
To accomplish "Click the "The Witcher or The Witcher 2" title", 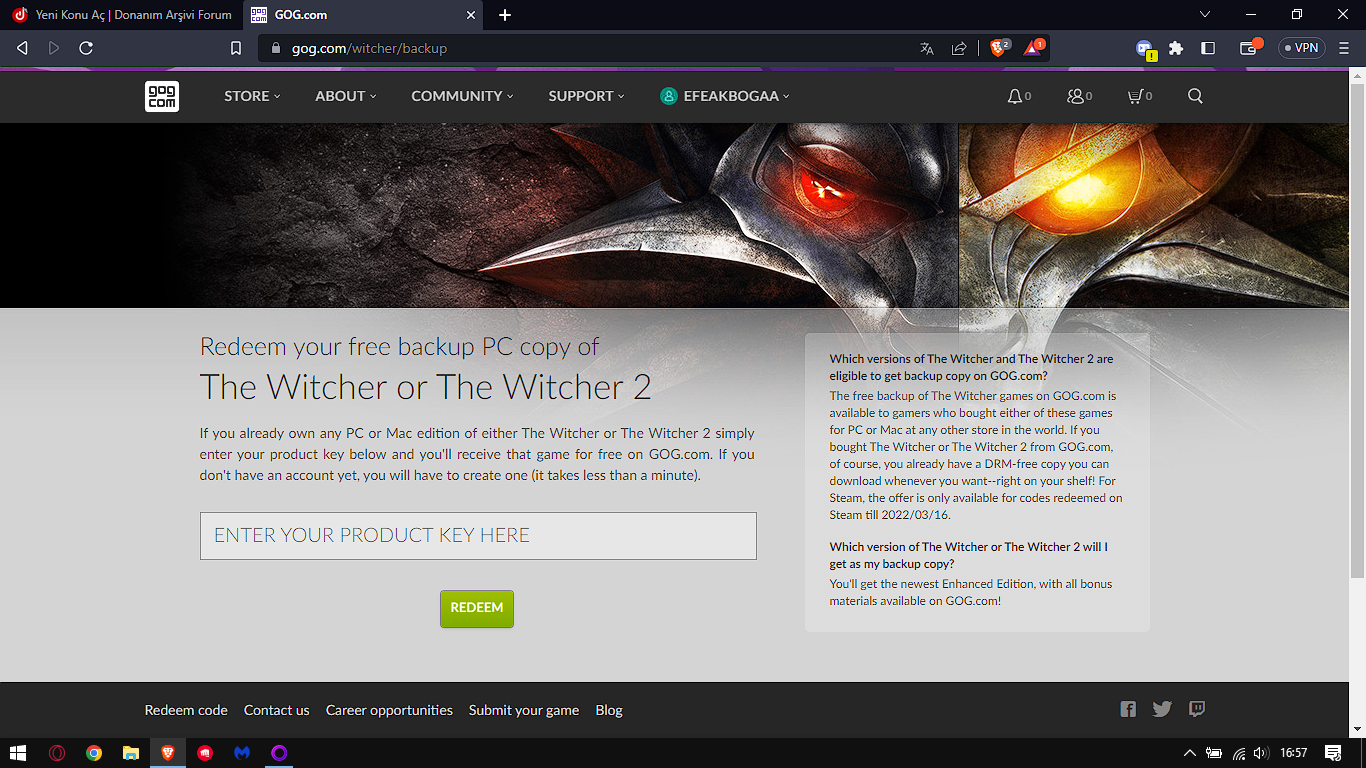I will pyautogui.click(x=425, y=387).
